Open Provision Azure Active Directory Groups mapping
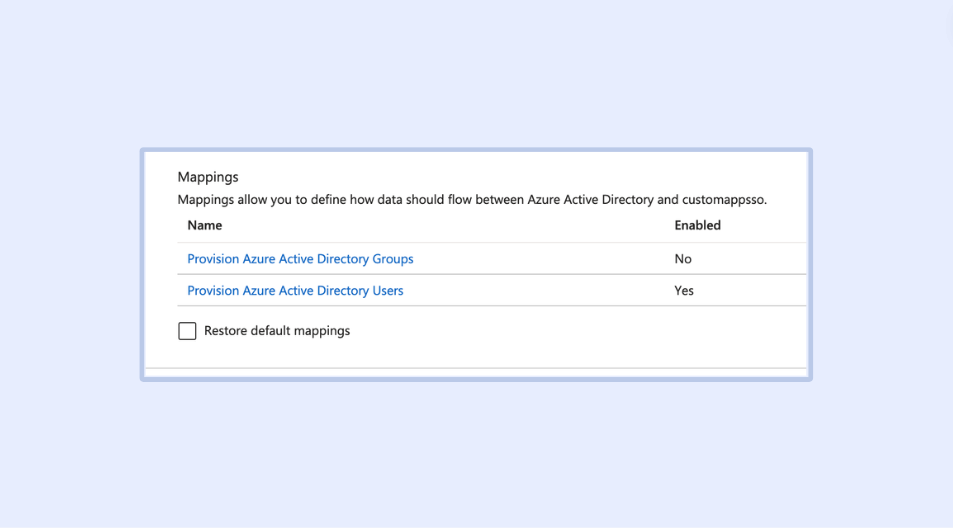Screen dimensions: 953x528 (x=300, y=259)
